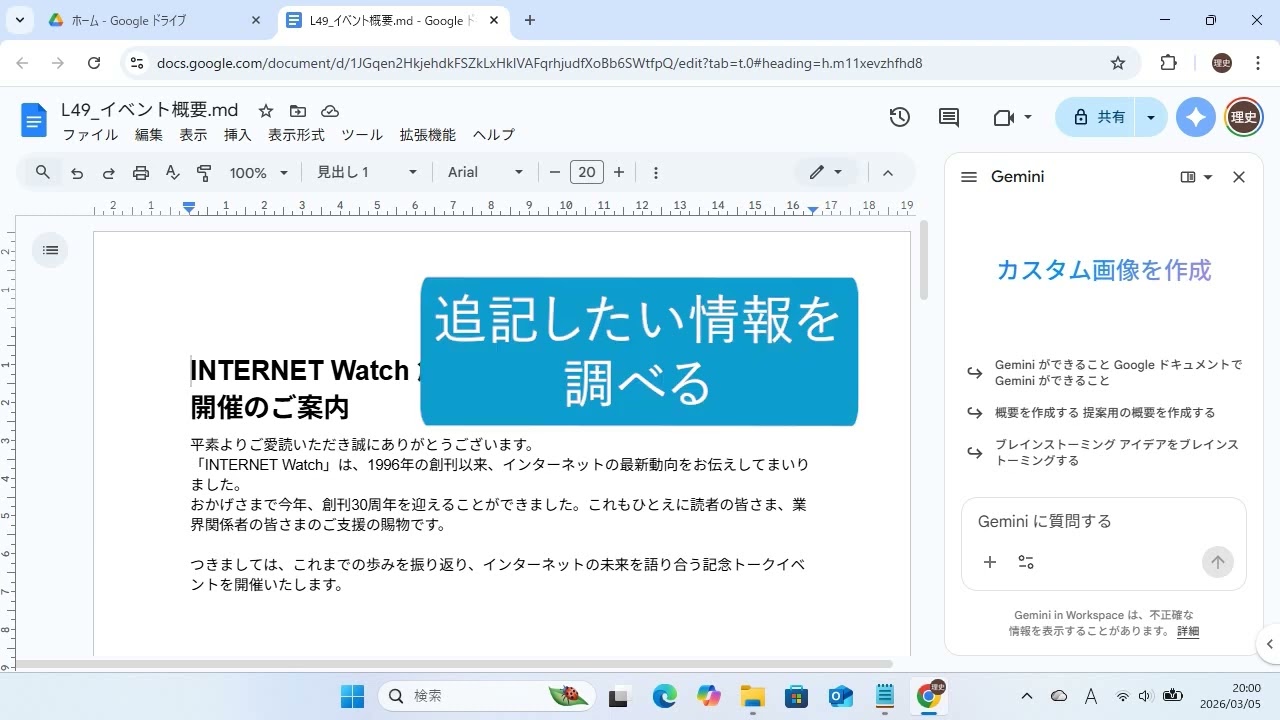1280x720 pixels.
Task: Open paragraph style 見出し 1 dropdown
Action: 367,172
